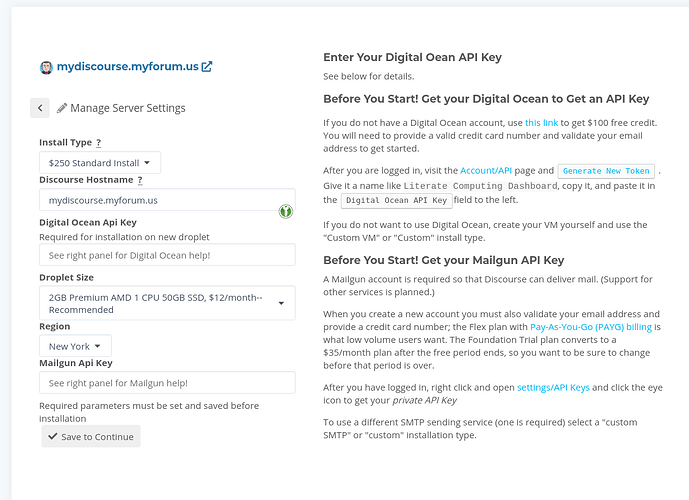
Task: Click the 'private API Key' italic text
Action: pos(424,400)
